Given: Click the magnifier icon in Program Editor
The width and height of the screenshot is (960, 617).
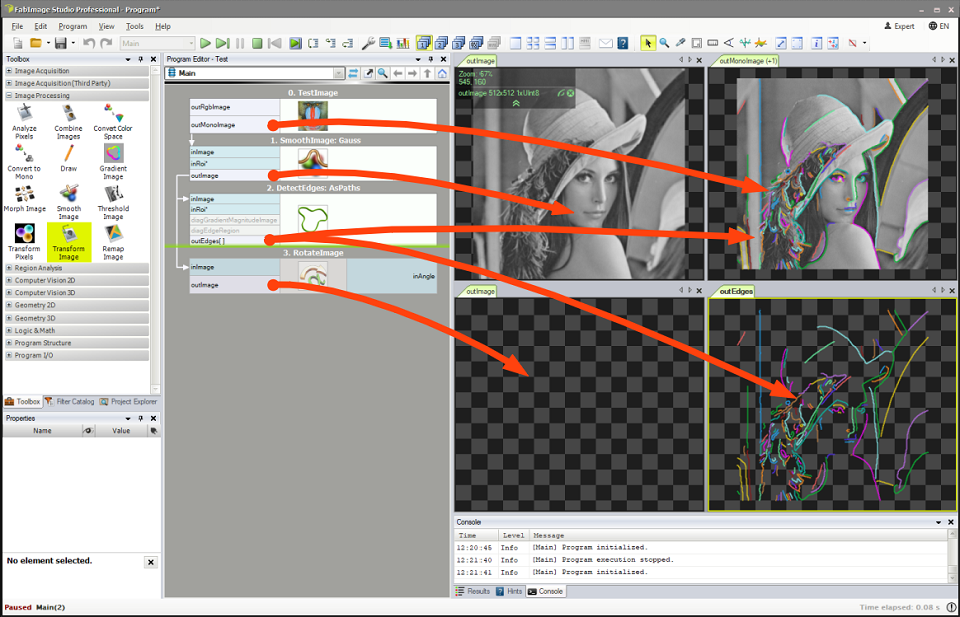Looking at the screenshot, I should coord(383,73).
